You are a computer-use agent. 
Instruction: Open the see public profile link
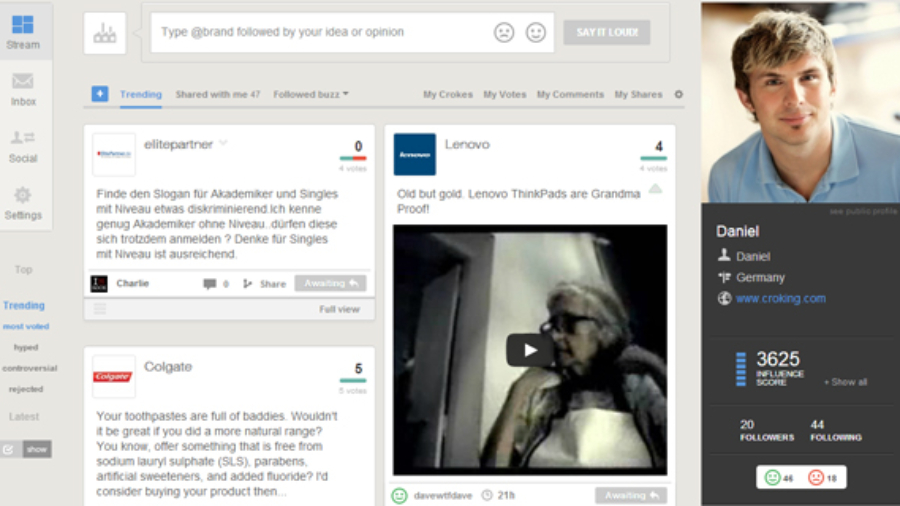coord(863,211)
